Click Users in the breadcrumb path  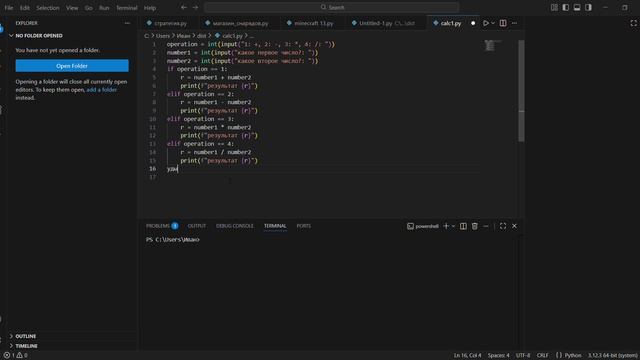162,36
